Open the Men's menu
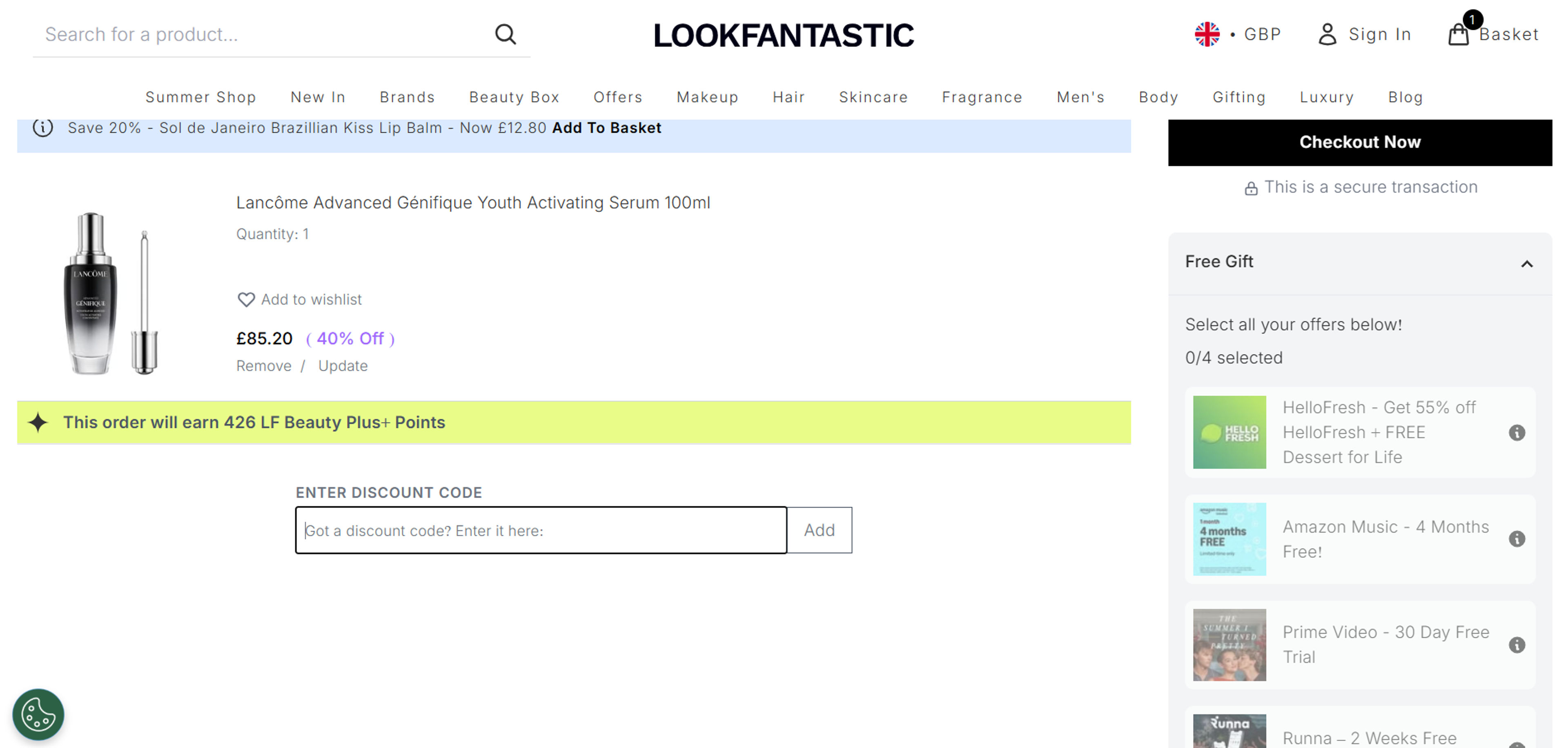The image size is (1568, 748). (x=1080, y=98)
